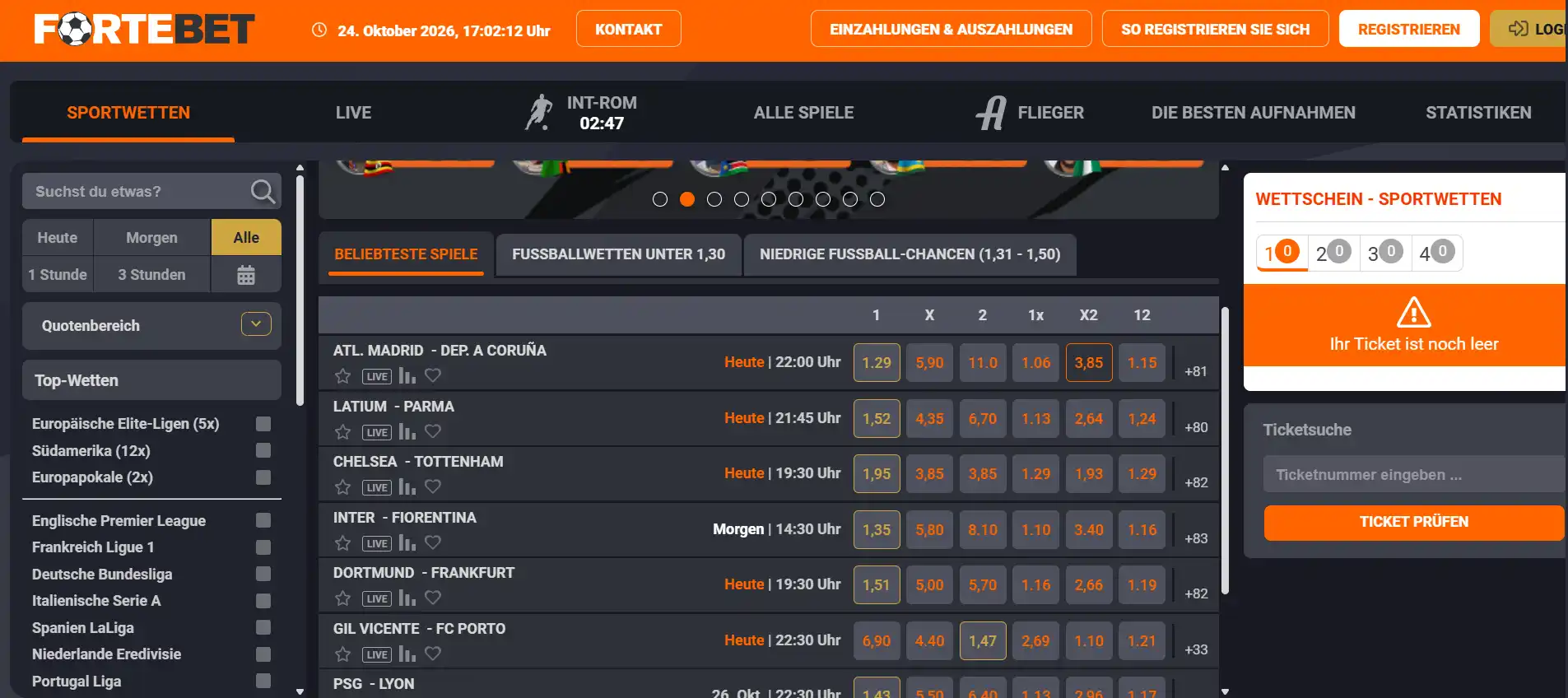Open statistics bars for Latium - Parma
Screen dimensions: 1568x698
point(407,431)
